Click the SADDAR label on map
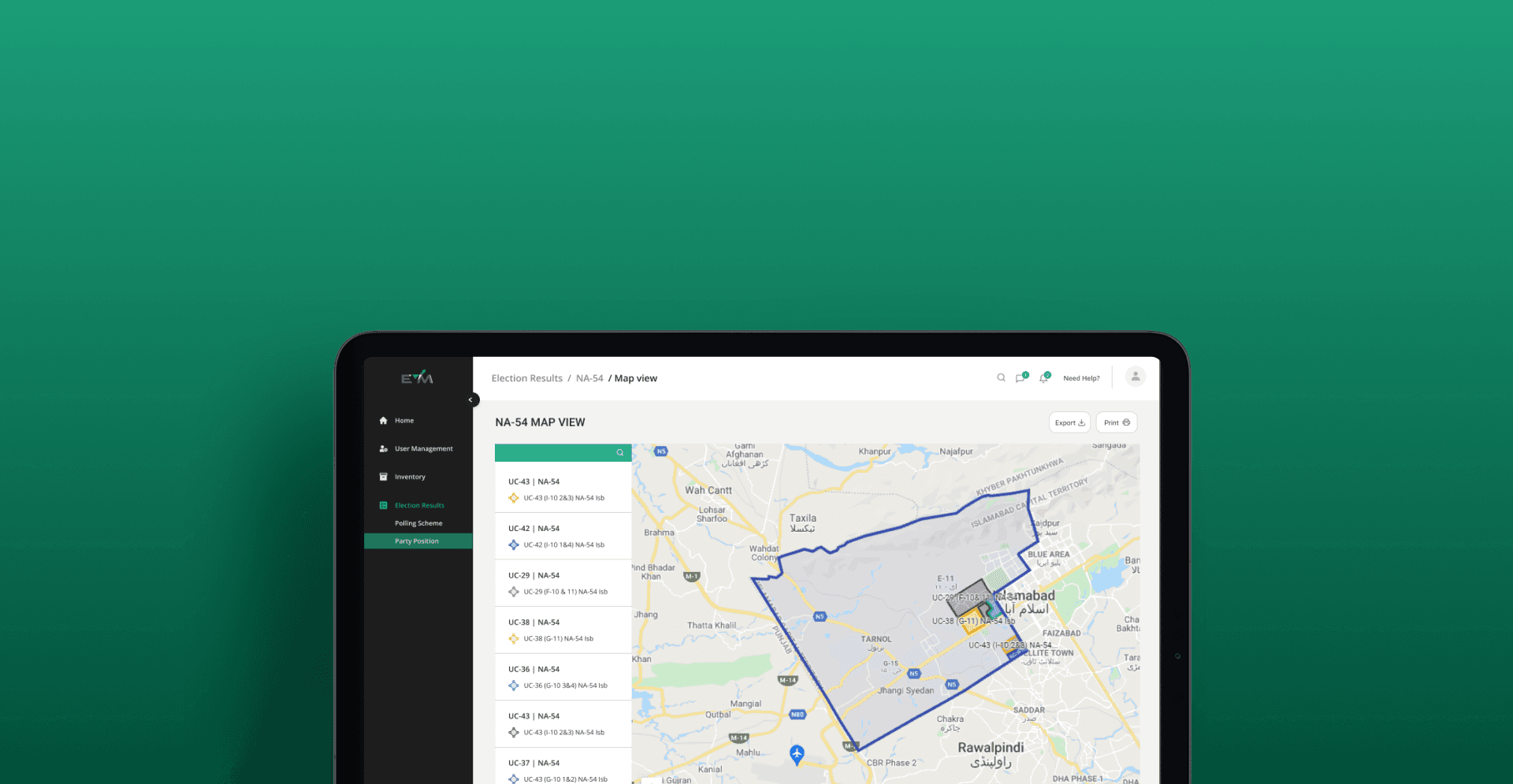This screenshot has width=1513, height=784. (x=1029, y=711)
